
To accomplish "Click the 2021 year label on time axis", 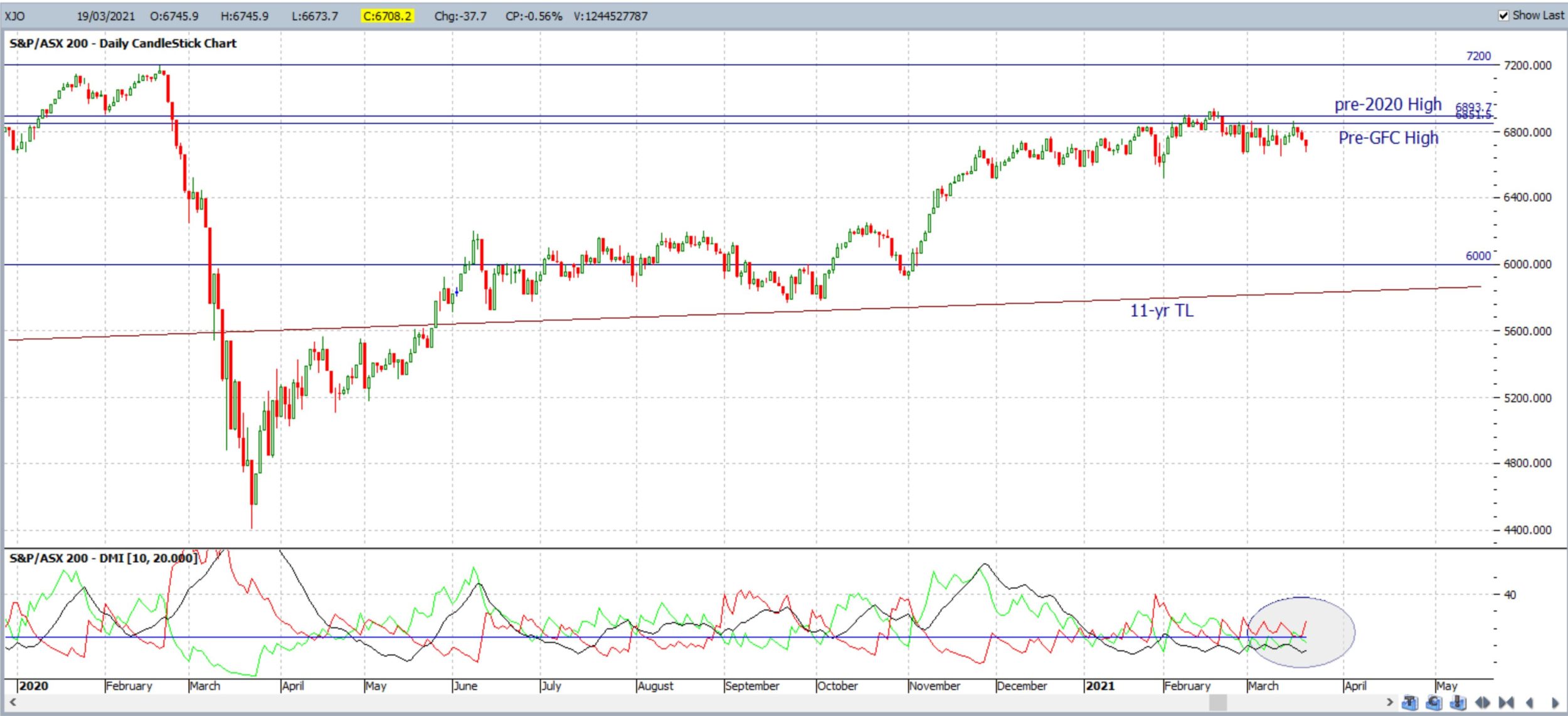I will tap(1100, 686).
